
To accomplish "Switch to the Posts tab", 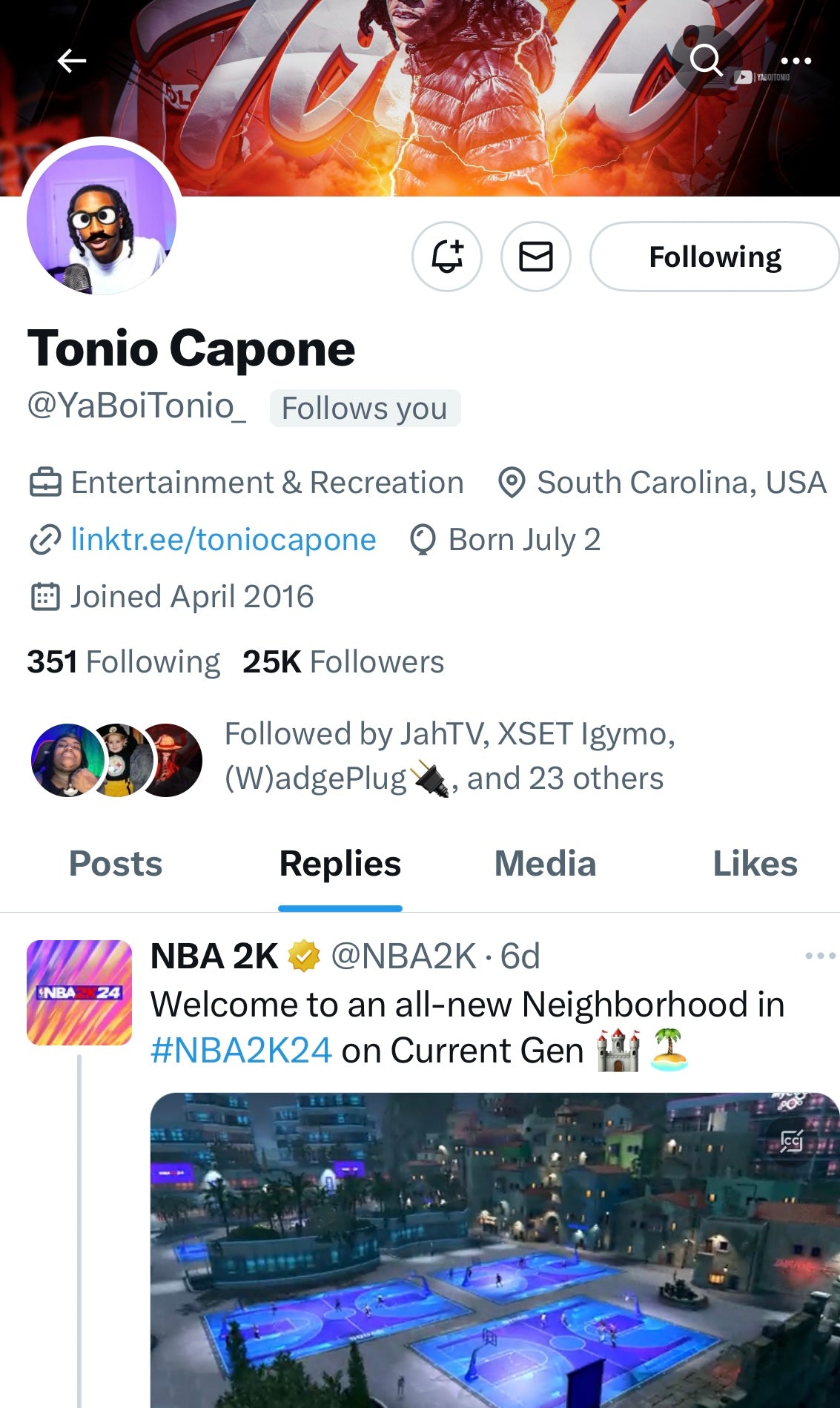I will coord(116,864).
